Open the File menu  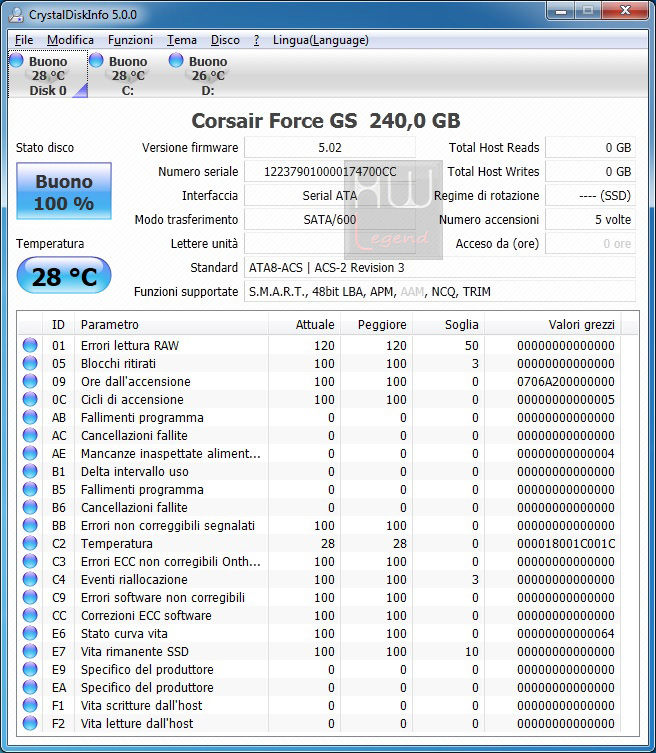(x=24, y=40)
